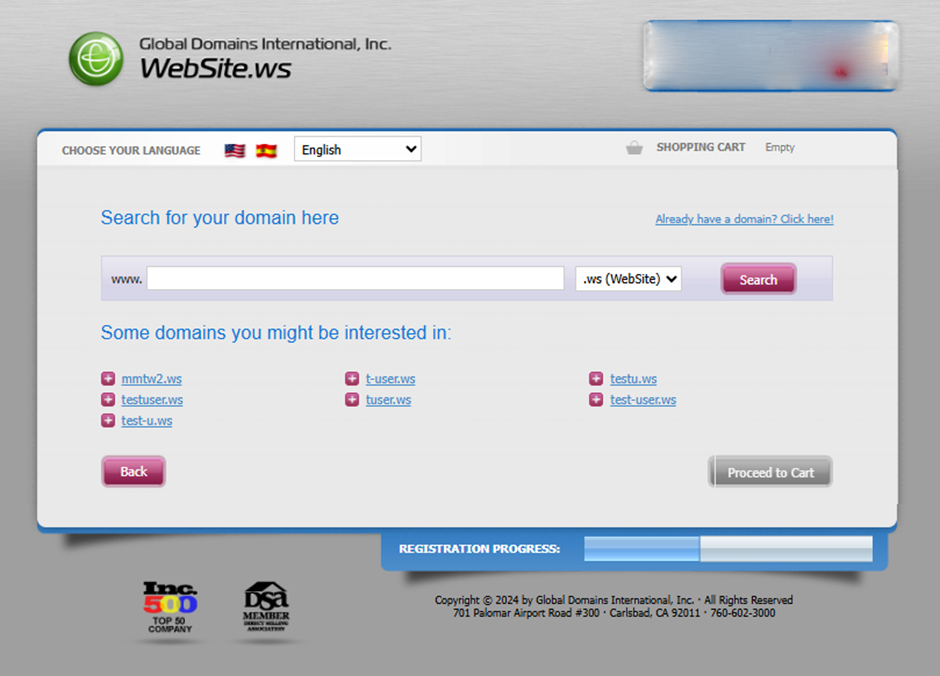940x676 pixels.
Task: Select the US flag for English
Action: pos(234,148)
